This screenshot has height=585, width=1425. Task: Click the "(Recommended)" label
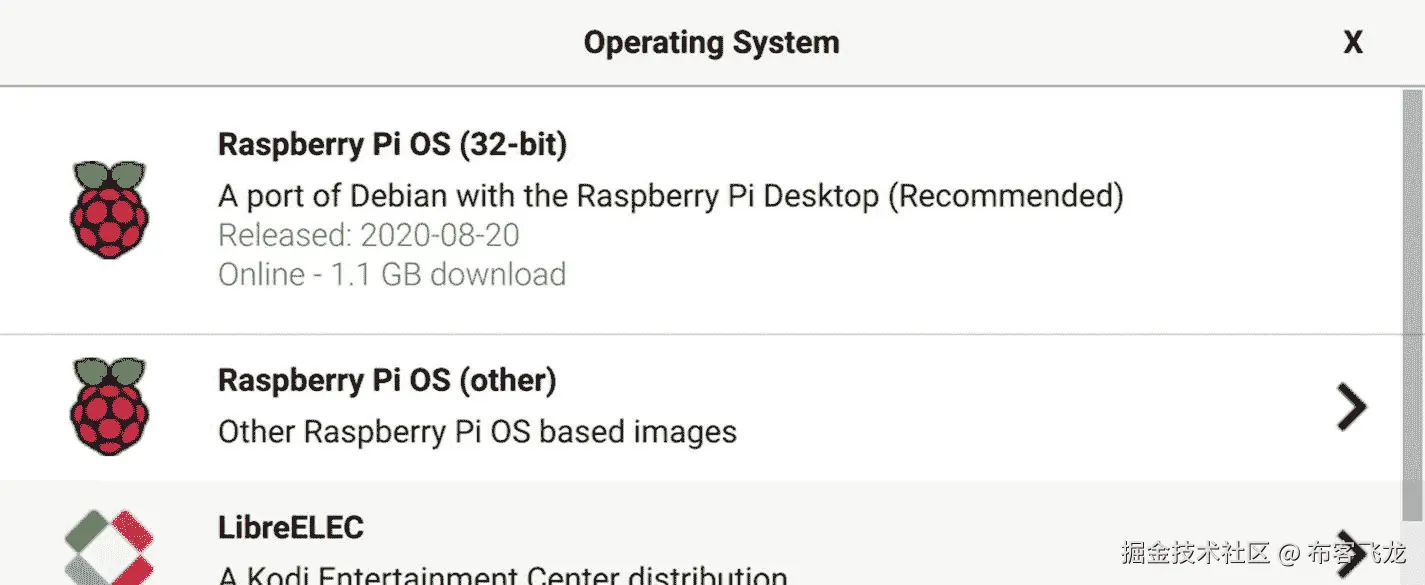coord(1005,195)
